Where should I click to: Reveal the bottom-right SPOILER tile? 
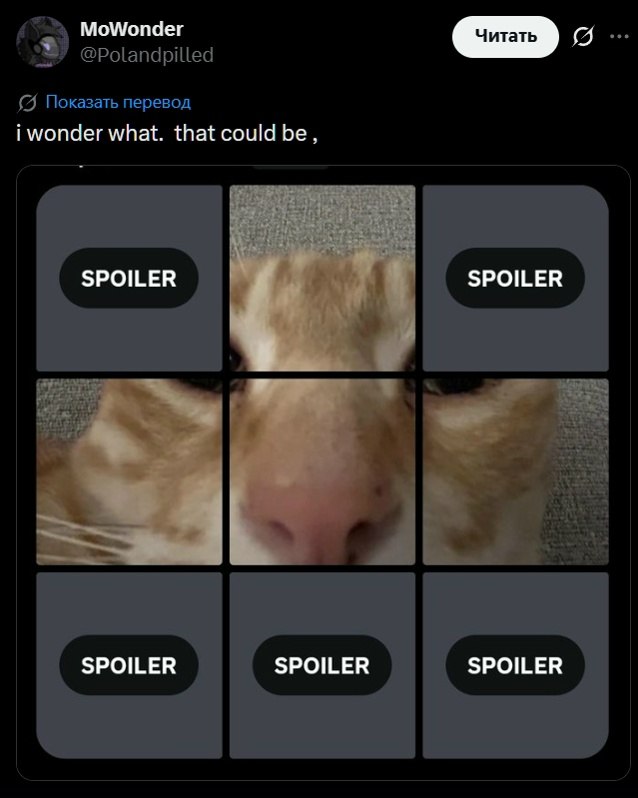click(x=515, y=665)
